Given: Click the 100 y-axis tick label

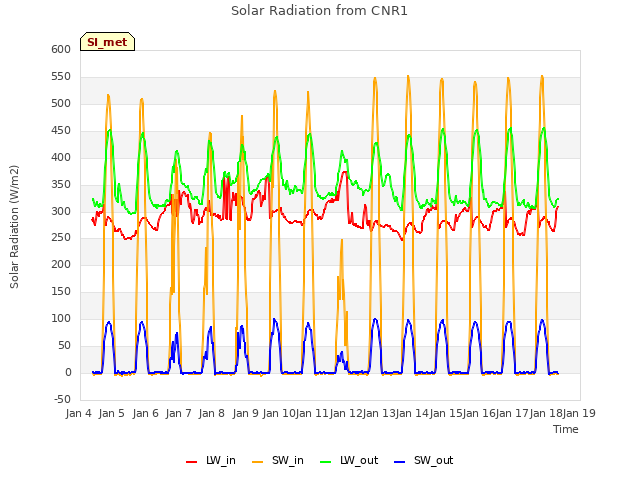Looking at the screenshot, I should [61, 318].
